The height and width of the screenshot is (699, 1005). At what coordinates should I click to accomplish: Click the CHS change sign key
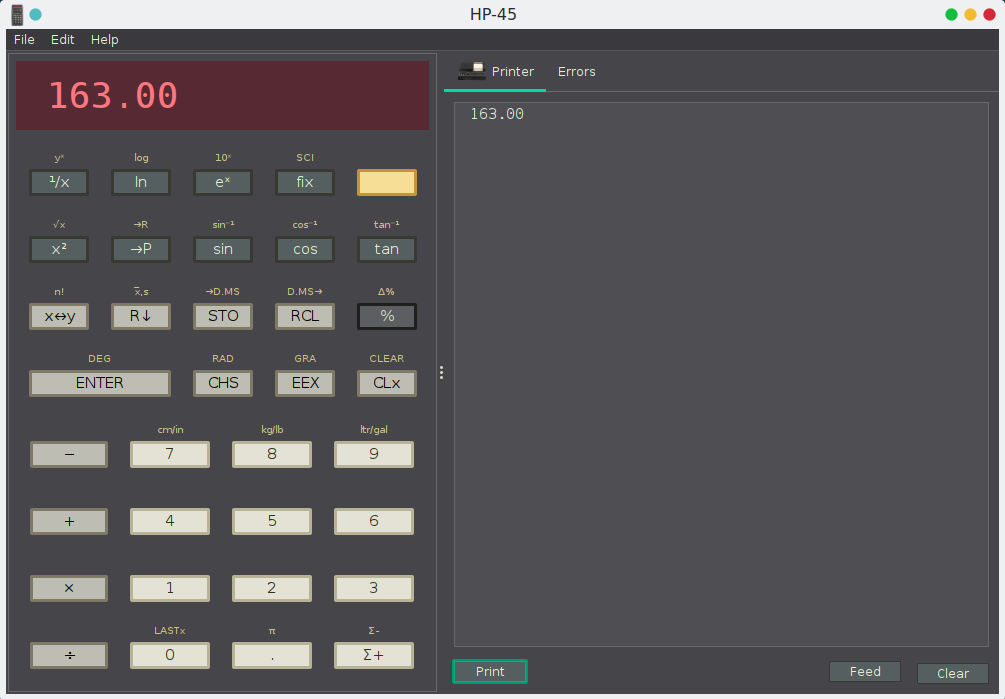(x=223, y=383)
